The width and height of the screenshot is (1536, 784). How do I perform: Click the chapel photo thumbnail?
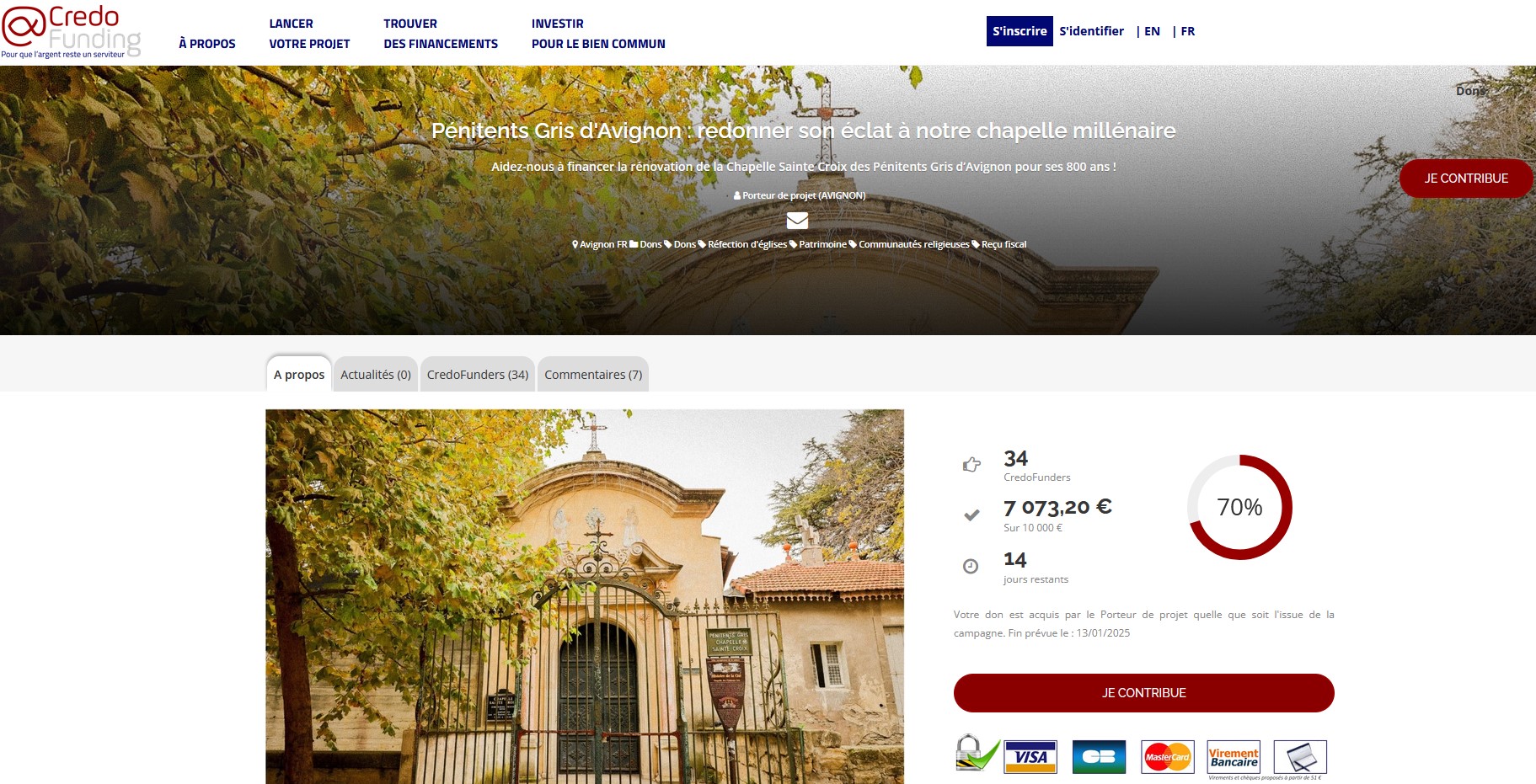coord(585,596)
